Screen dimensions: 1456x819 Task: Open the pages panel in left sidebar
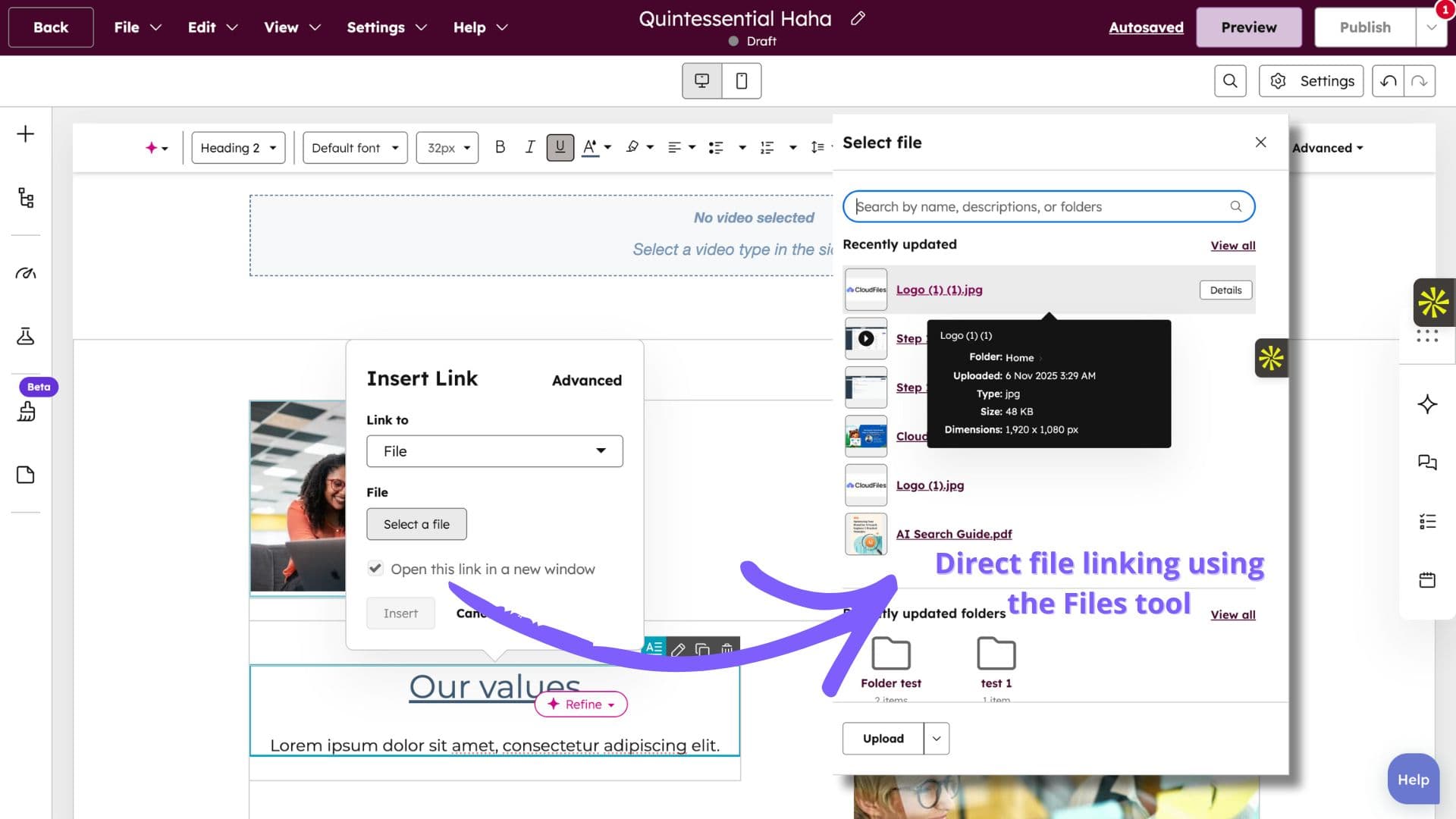pyautogui.click(x=26, y=474)
